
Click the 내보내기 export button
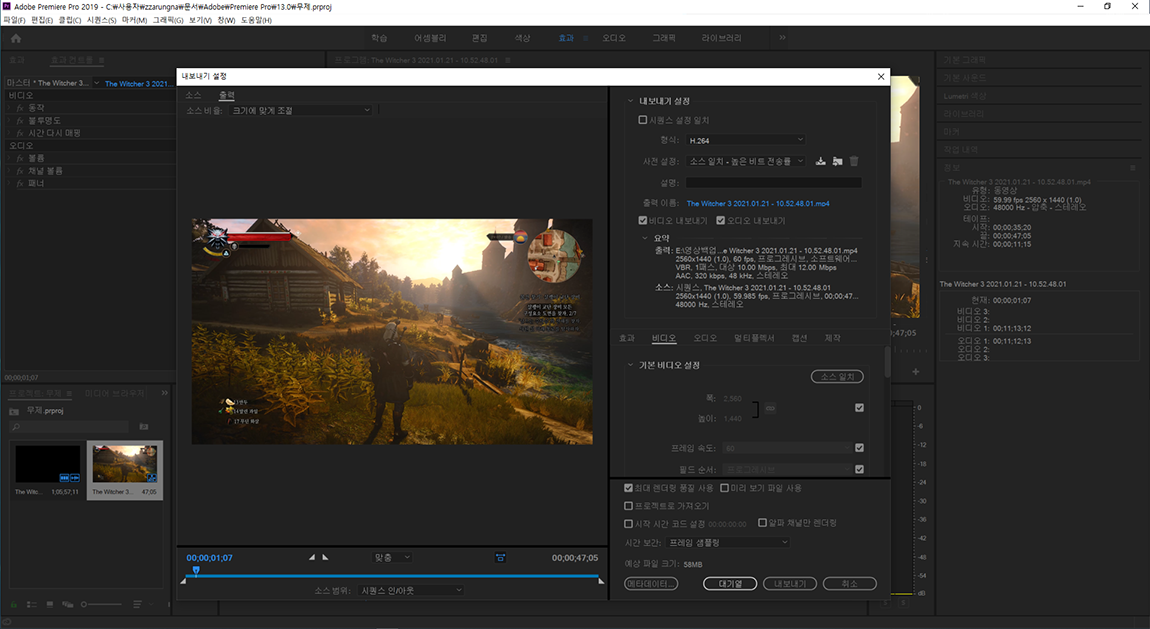790,584
